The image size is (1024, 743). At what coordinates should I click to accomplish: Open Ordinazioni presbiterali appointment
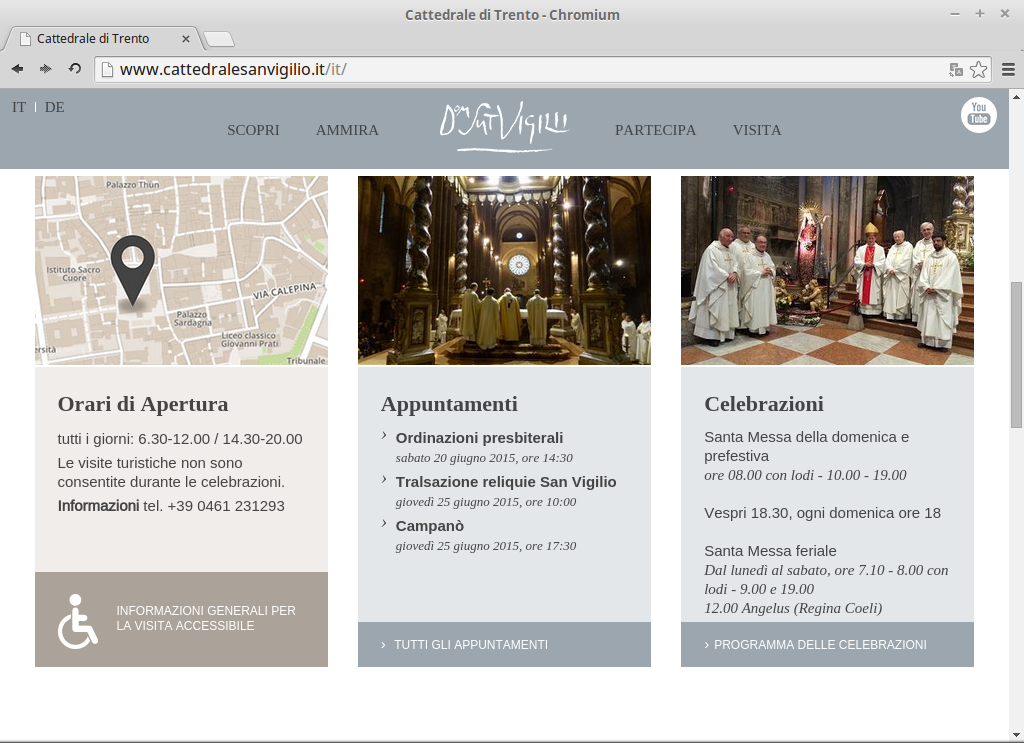(x=479, y=438)
